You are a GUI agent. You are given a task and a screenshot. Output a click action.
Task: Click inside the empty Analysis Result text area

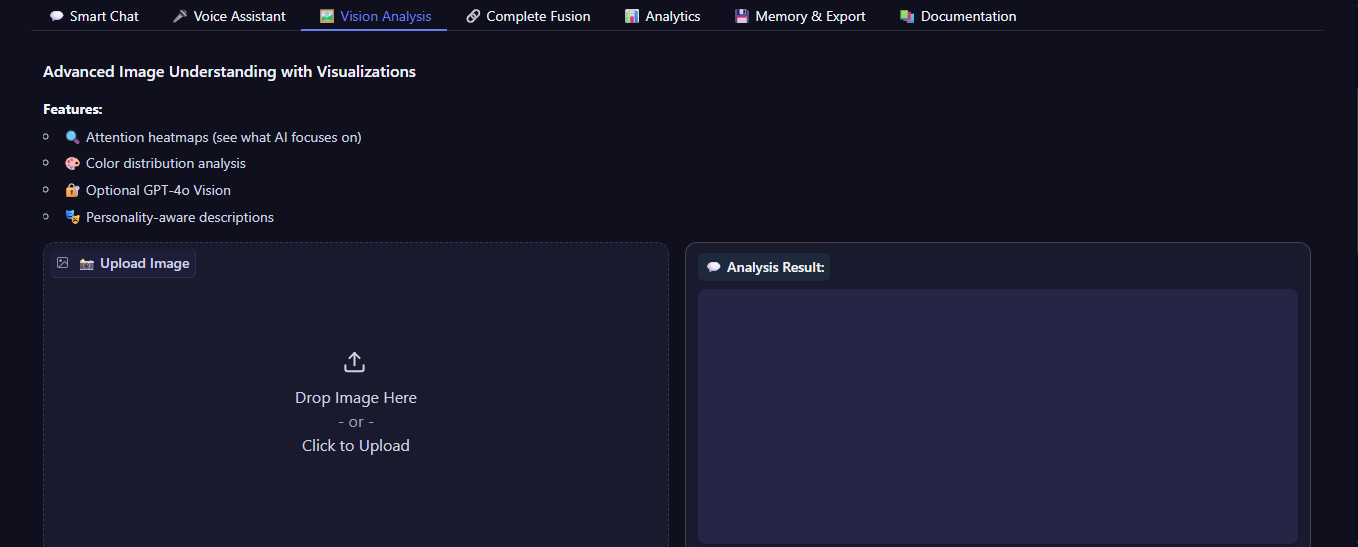coord(998,417)
